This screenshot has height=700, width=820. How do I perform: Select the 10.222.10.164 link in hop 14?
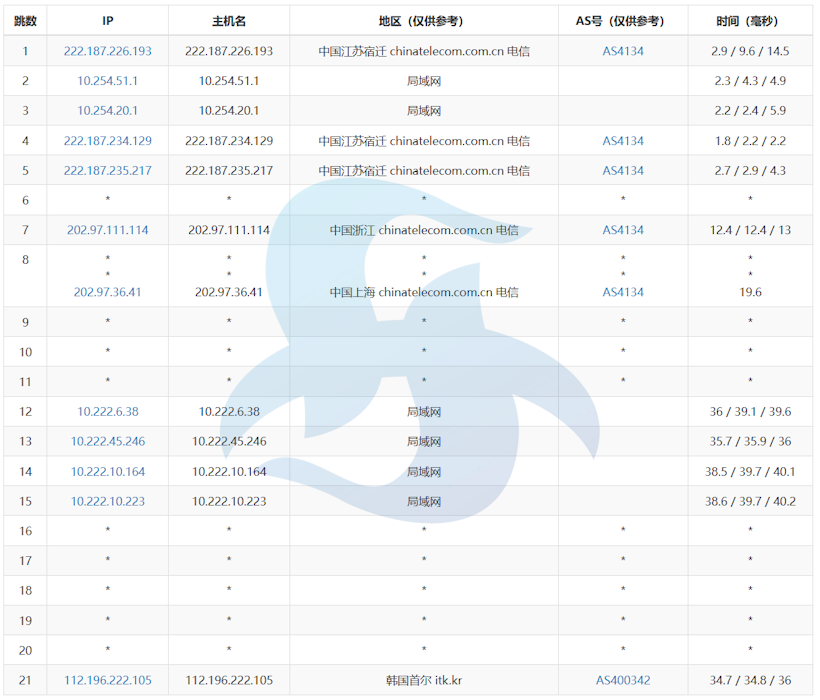click(107, 471)
